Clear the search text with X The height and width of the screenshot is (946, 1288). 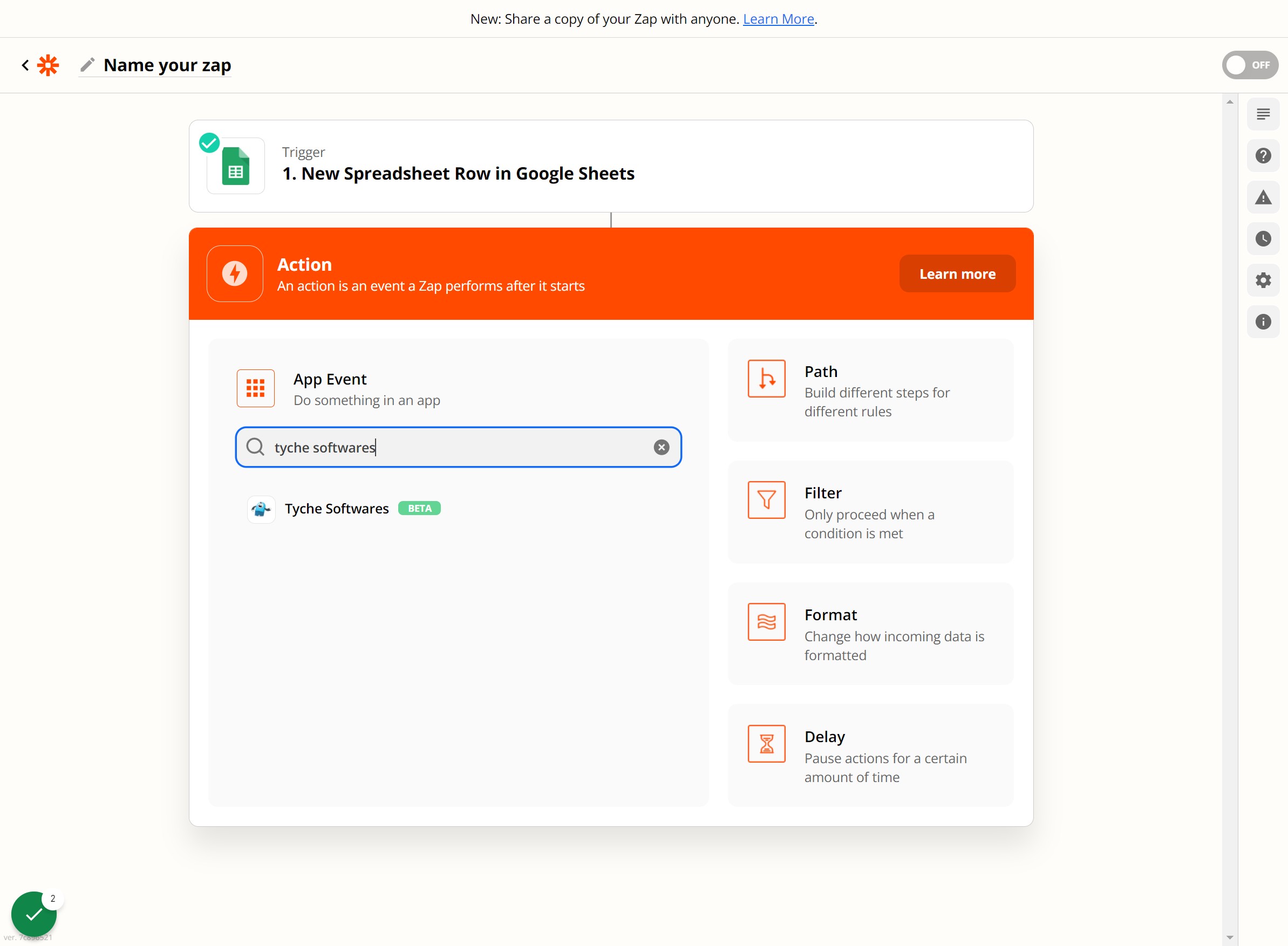click(x=661, y=447)
